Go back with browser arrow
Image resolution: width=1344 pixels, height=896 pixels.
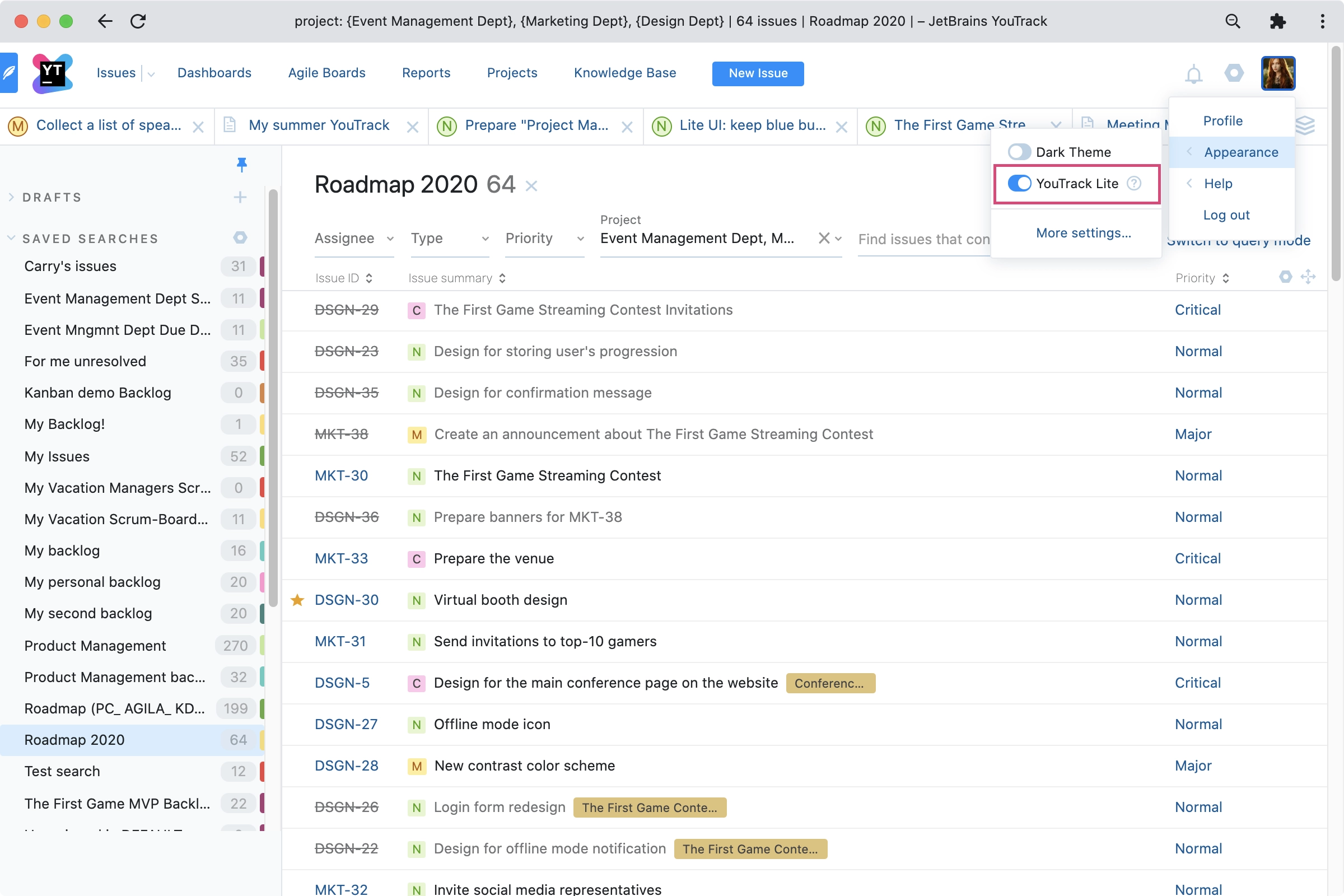pos(105,21)
